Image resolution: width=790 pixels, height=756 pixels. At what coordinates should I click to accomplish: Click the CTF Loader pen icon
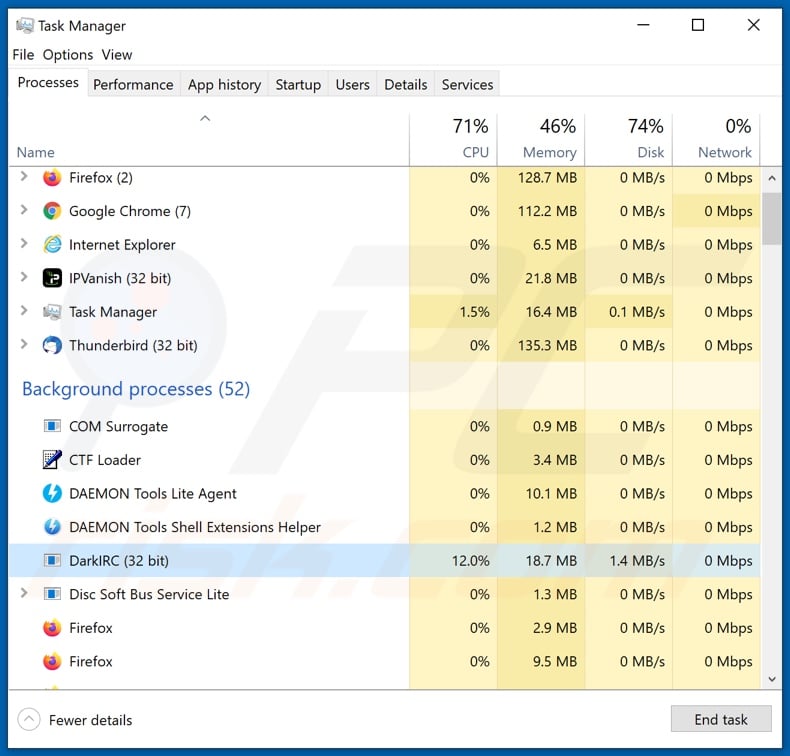click(x=52, y=459)
